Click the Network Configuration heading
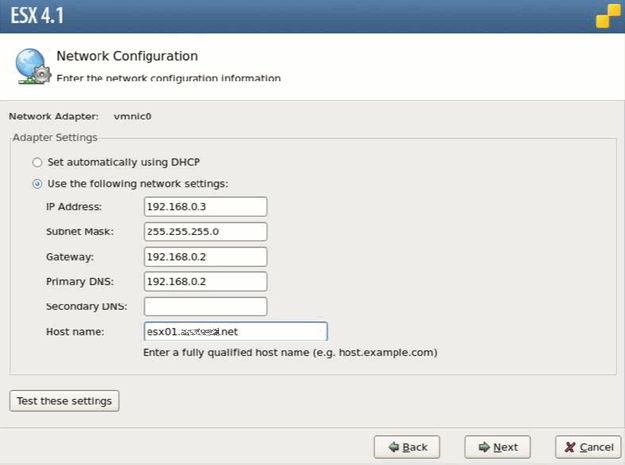 (x=127, y=57)
